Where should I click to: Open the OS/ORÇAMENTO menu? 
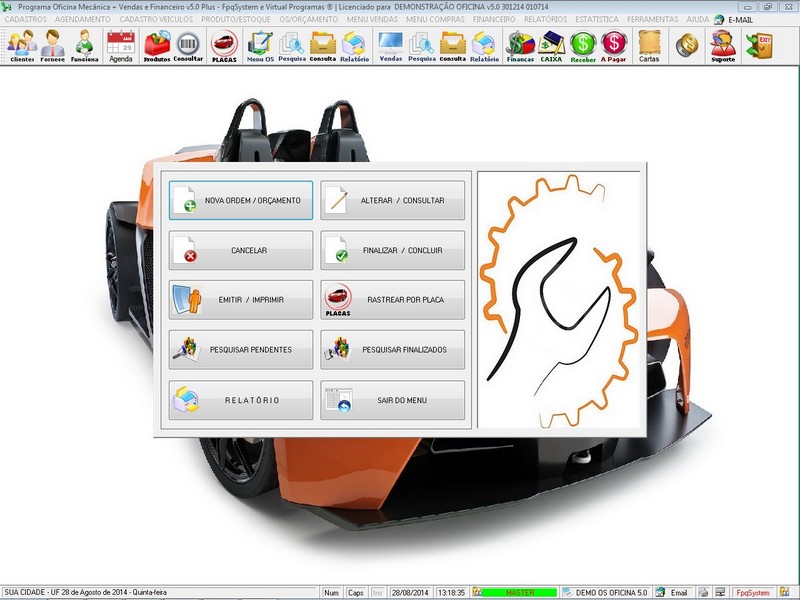(309, 19)
